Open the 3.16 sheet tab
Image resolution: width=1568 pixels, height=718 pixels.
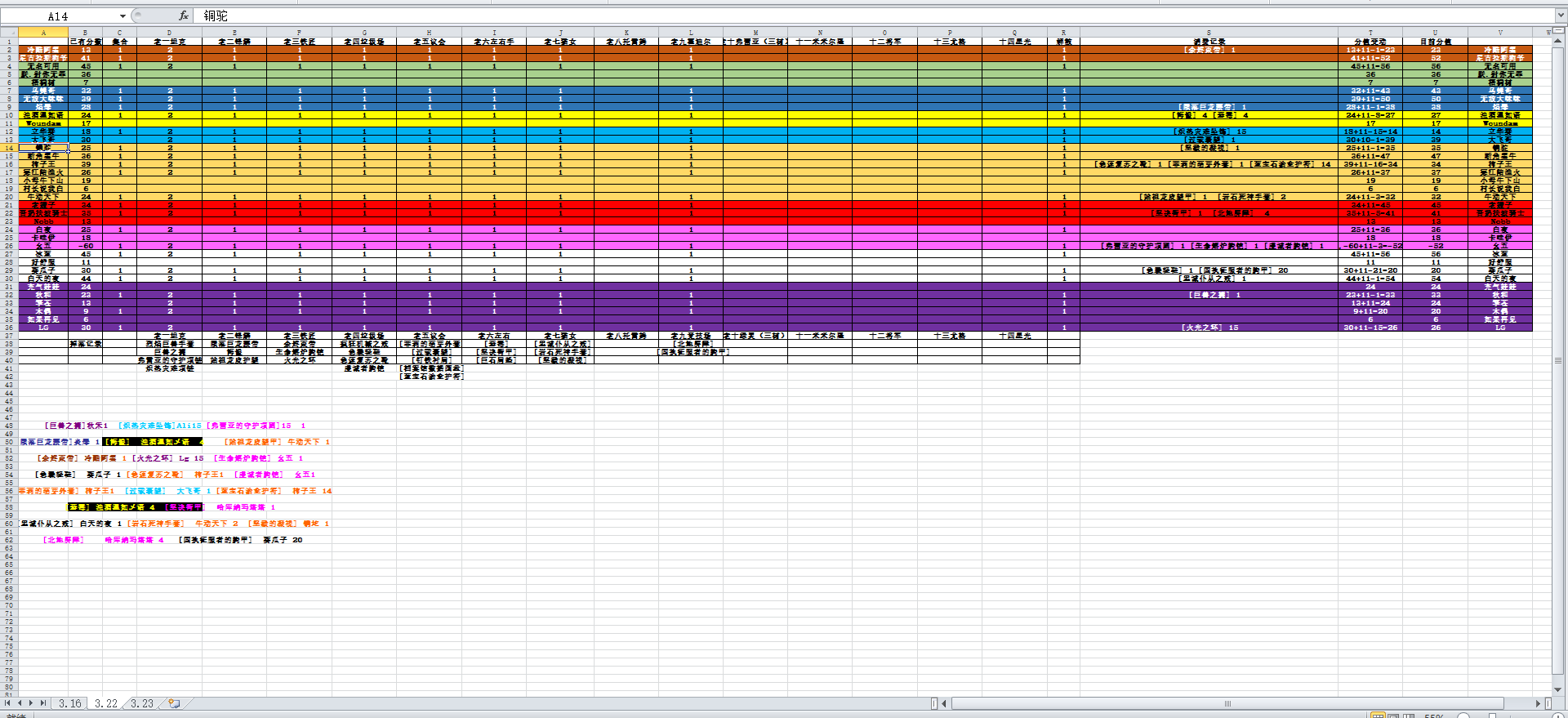70,703
